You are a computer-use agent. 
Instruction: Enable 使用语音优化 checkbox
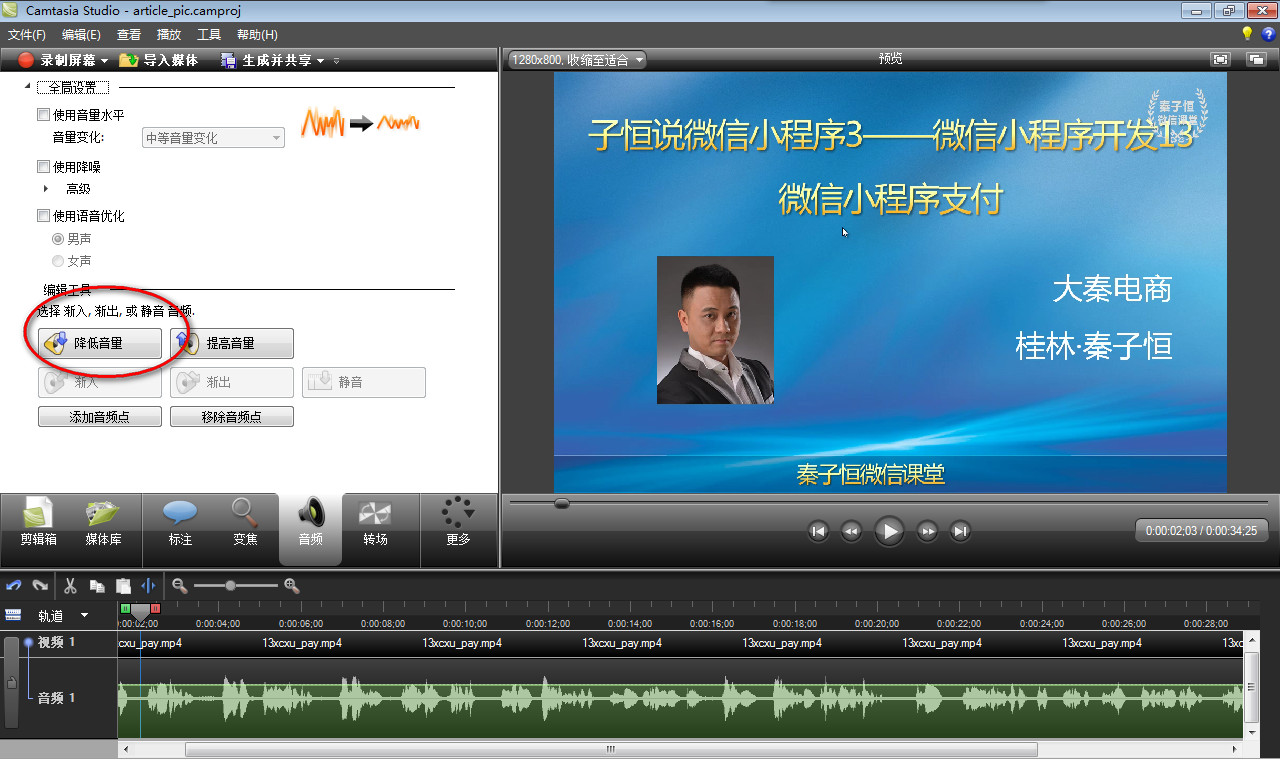tap(43, 216)
